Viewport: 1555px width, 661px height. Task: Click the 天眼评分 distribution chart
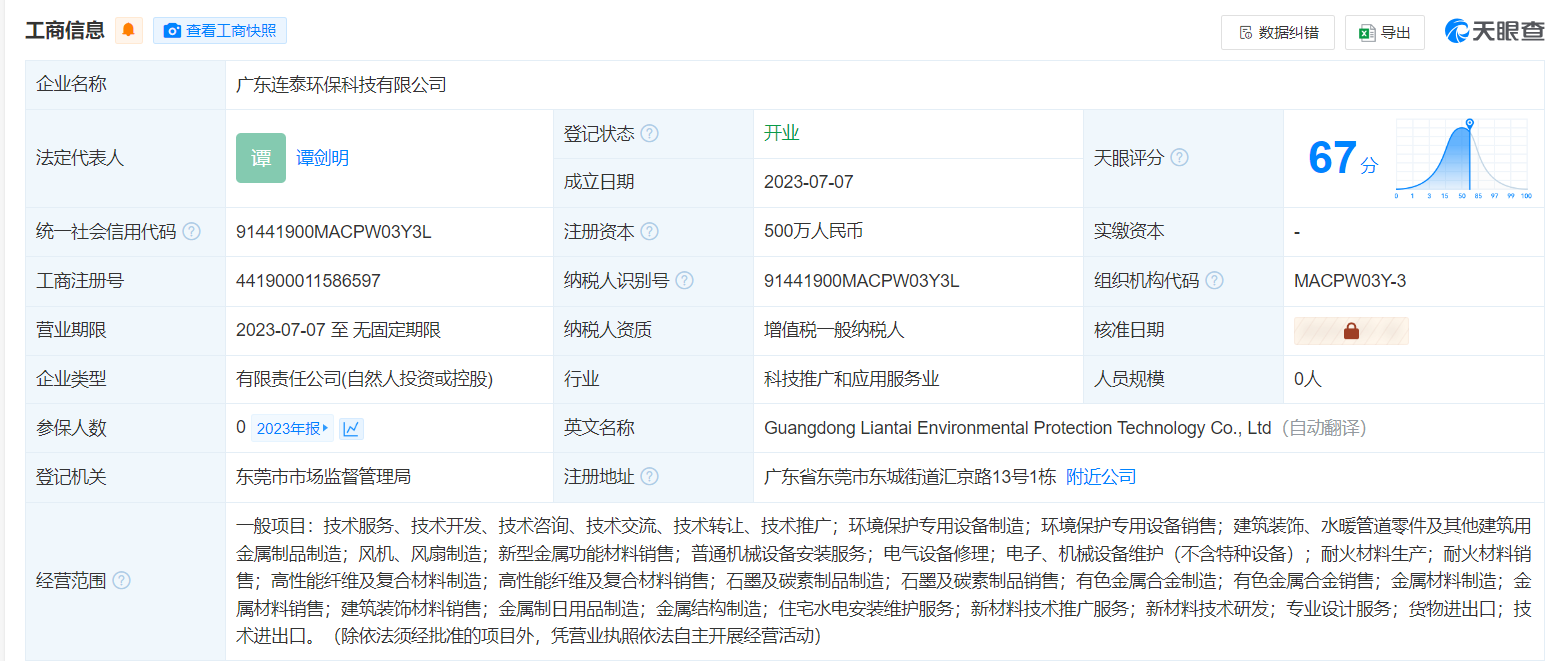click(1463, 159)
